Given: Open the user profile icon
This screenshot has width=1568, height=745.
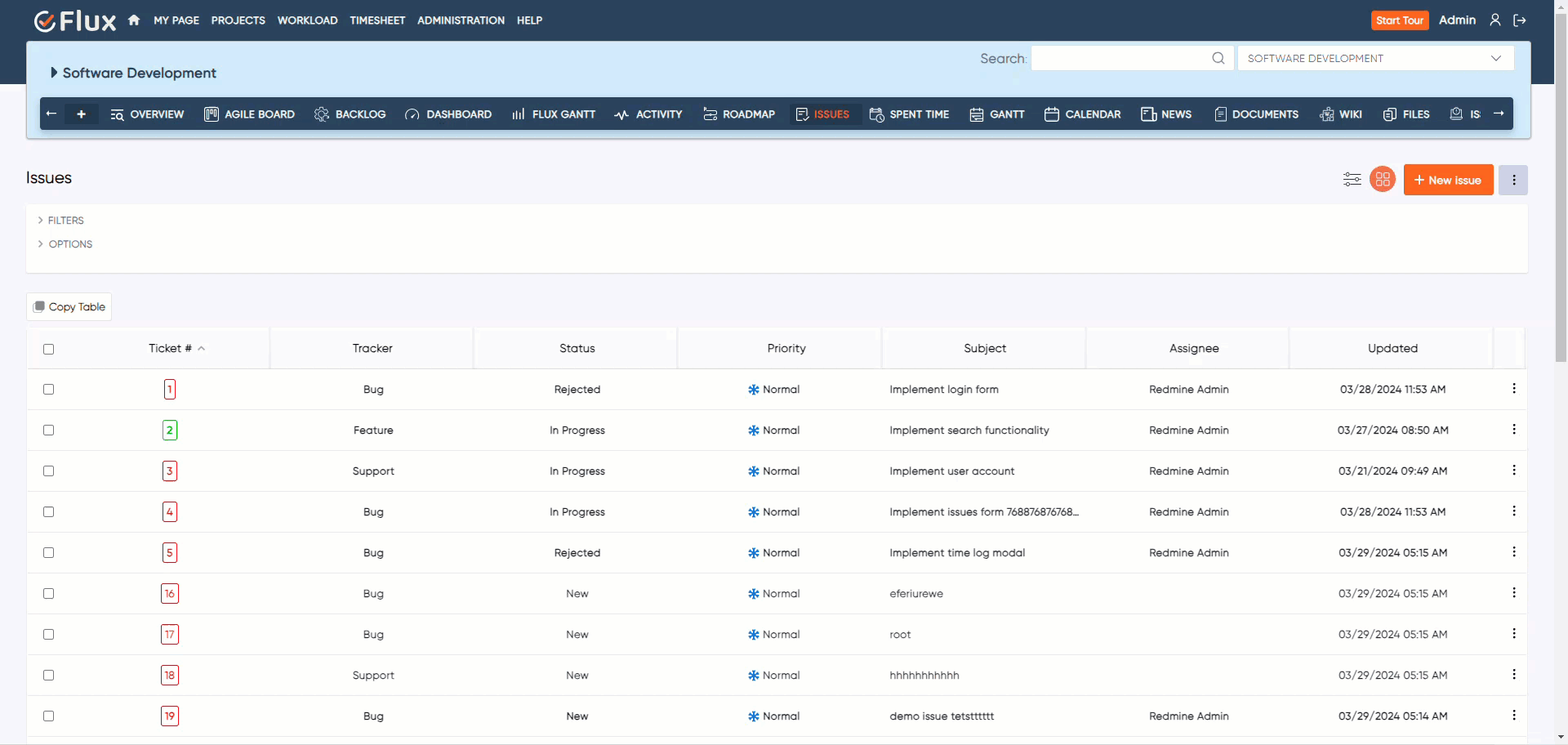Looking at the screenshot, I should [x=1495, y=20].
